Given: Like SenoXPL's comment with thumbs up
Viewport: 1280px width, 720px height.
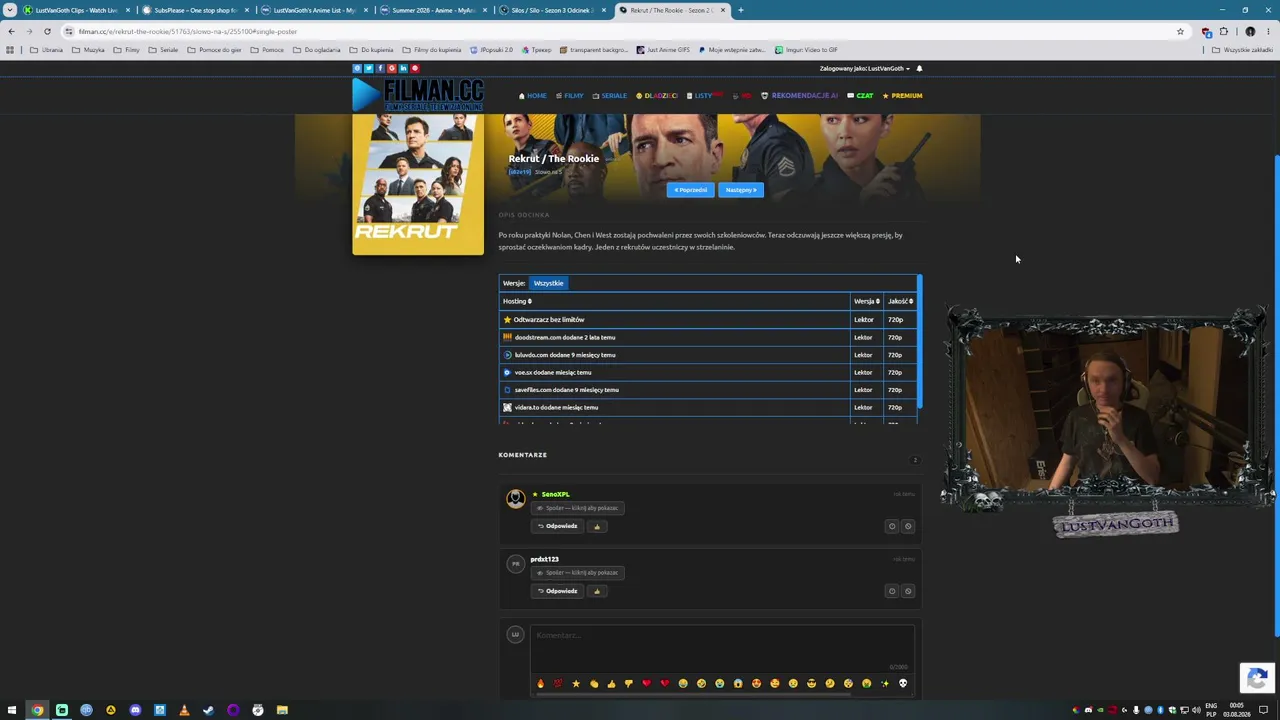Looking at the screenshot, I should tap(597, 526).
